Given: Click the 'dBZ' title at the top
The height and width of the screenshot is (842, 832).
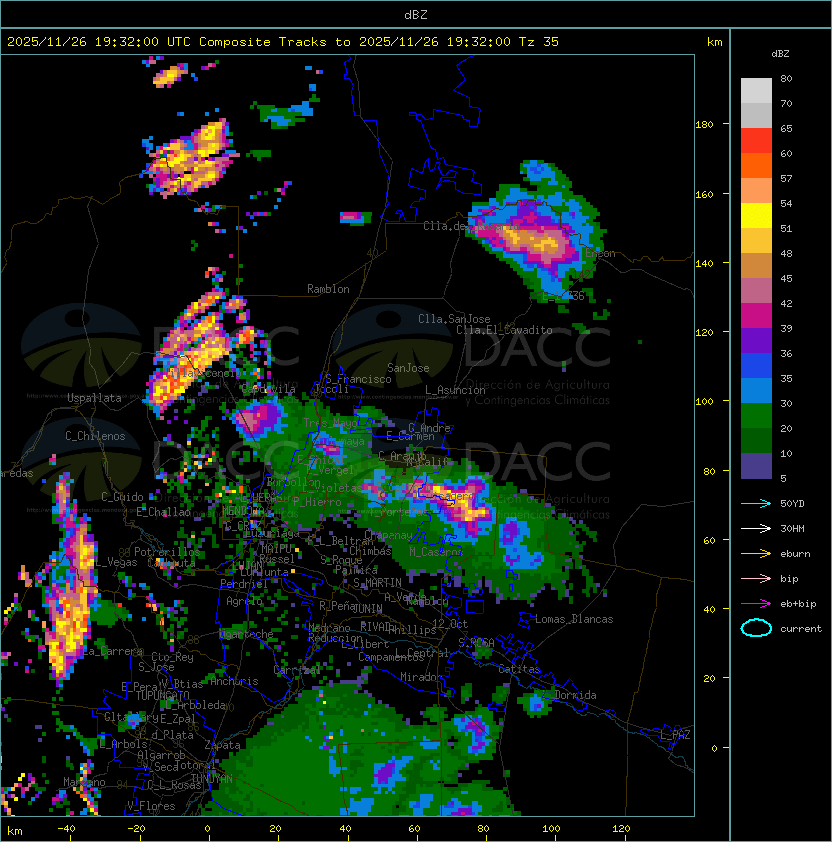Looking at the screenshot, I should (x=416, y=14).
